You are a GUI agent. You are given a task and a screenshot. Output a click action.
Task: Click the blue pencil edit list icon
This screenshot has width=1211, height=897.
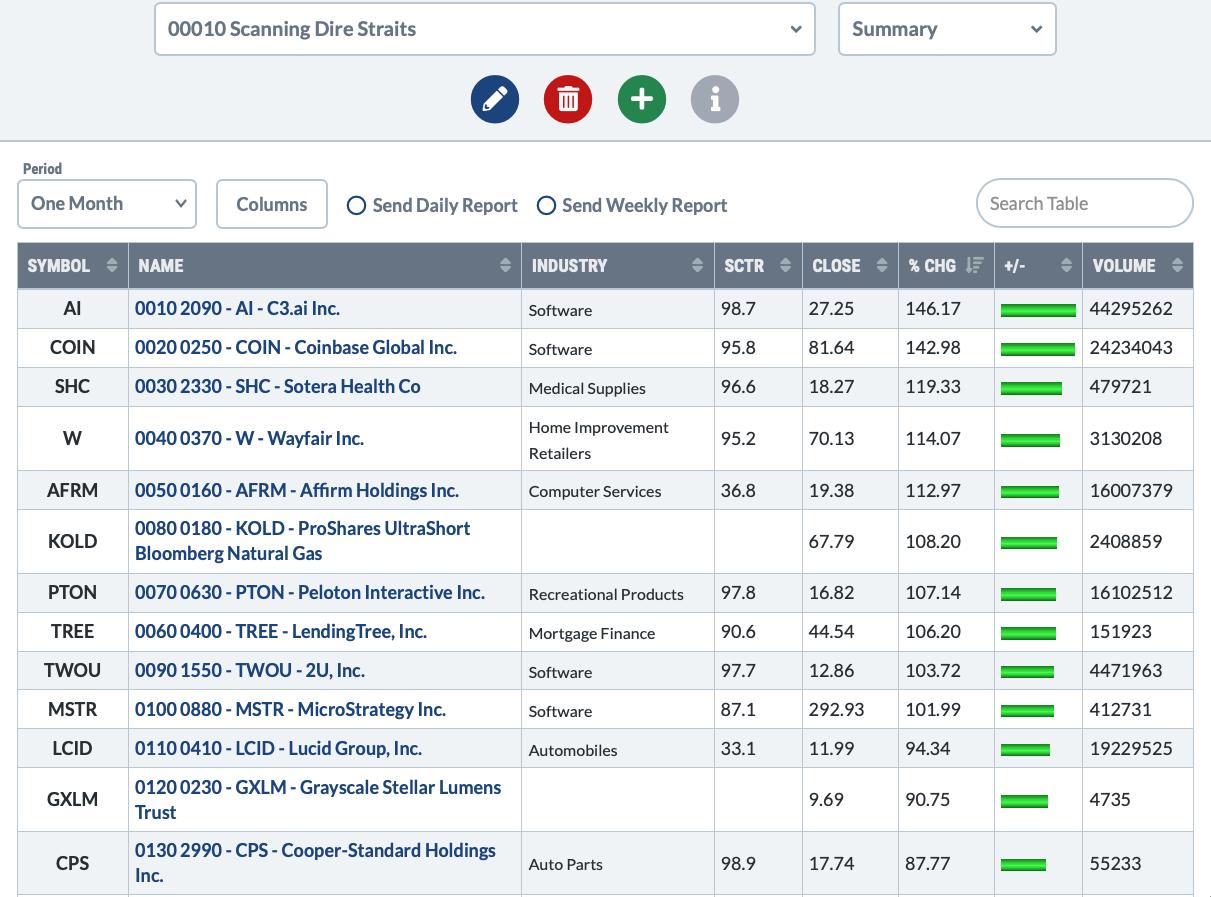[x=495, y=100]
